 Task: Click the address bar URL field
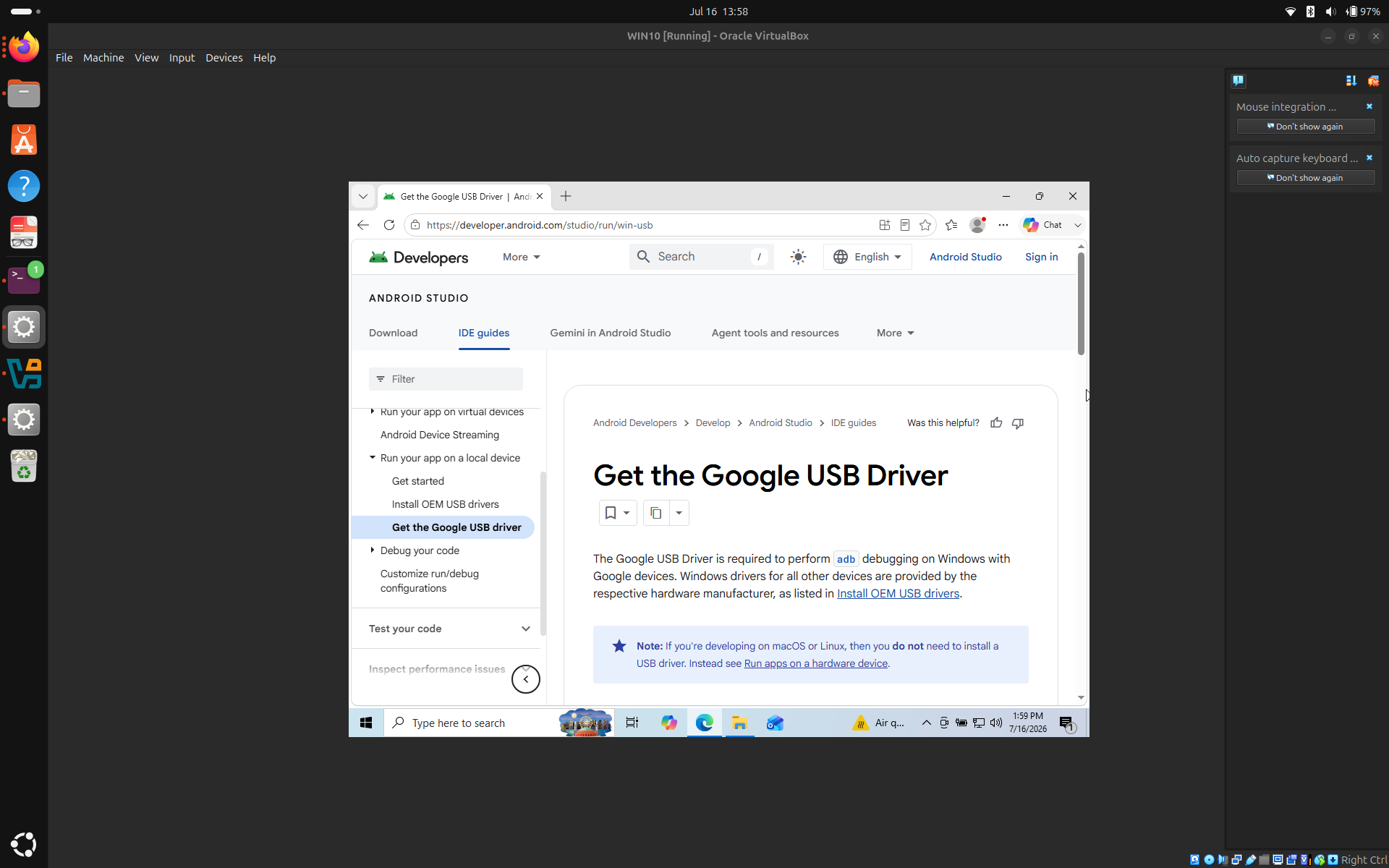coord(644,225)
